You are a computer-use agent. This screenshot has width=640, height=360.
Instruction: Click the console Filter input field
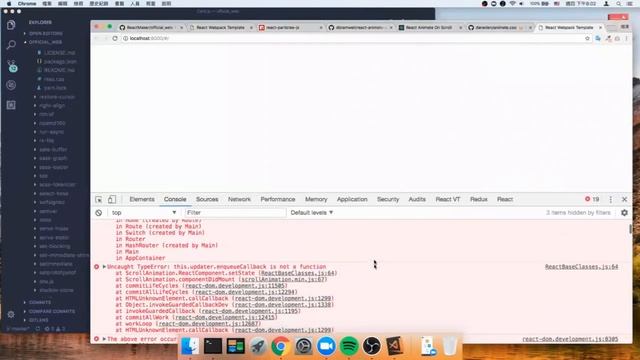point(235,213)
